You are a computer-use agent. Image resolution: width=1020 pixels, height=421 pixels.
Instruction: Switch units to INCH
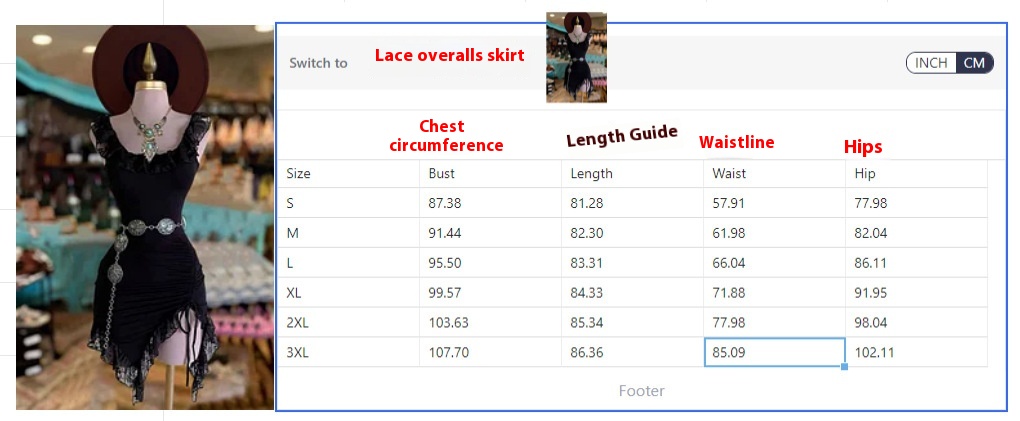pos(932,63)
